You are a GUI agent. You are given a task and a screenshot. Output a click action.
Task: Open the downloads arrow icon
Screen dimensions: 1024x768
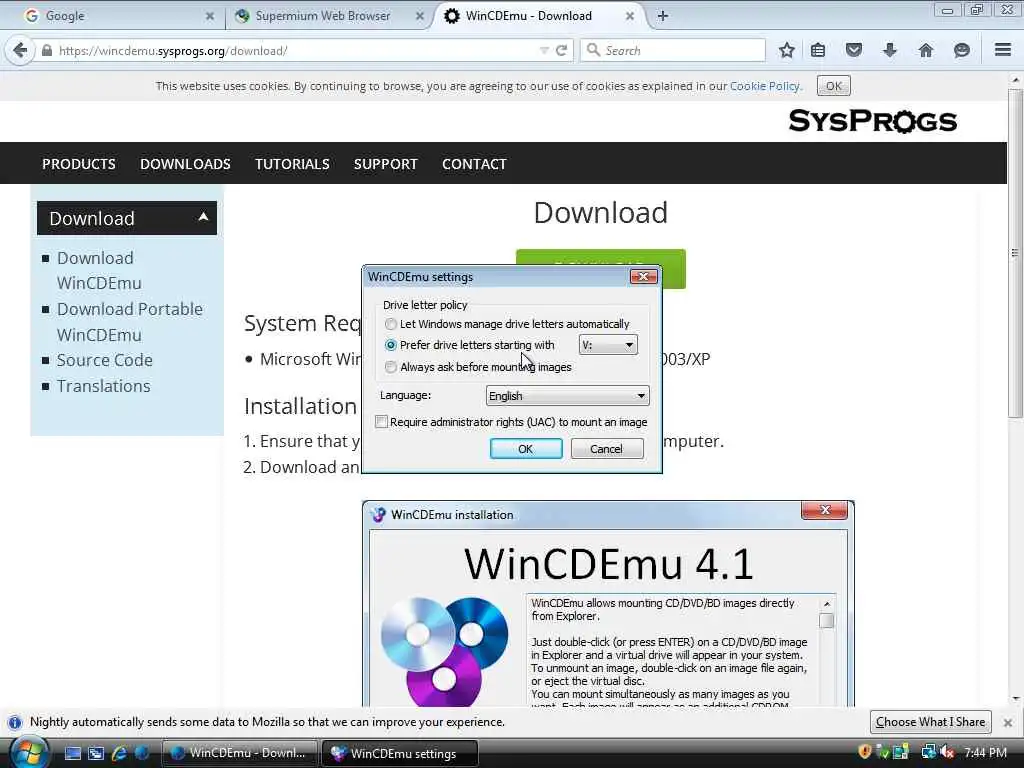[889, 50]
